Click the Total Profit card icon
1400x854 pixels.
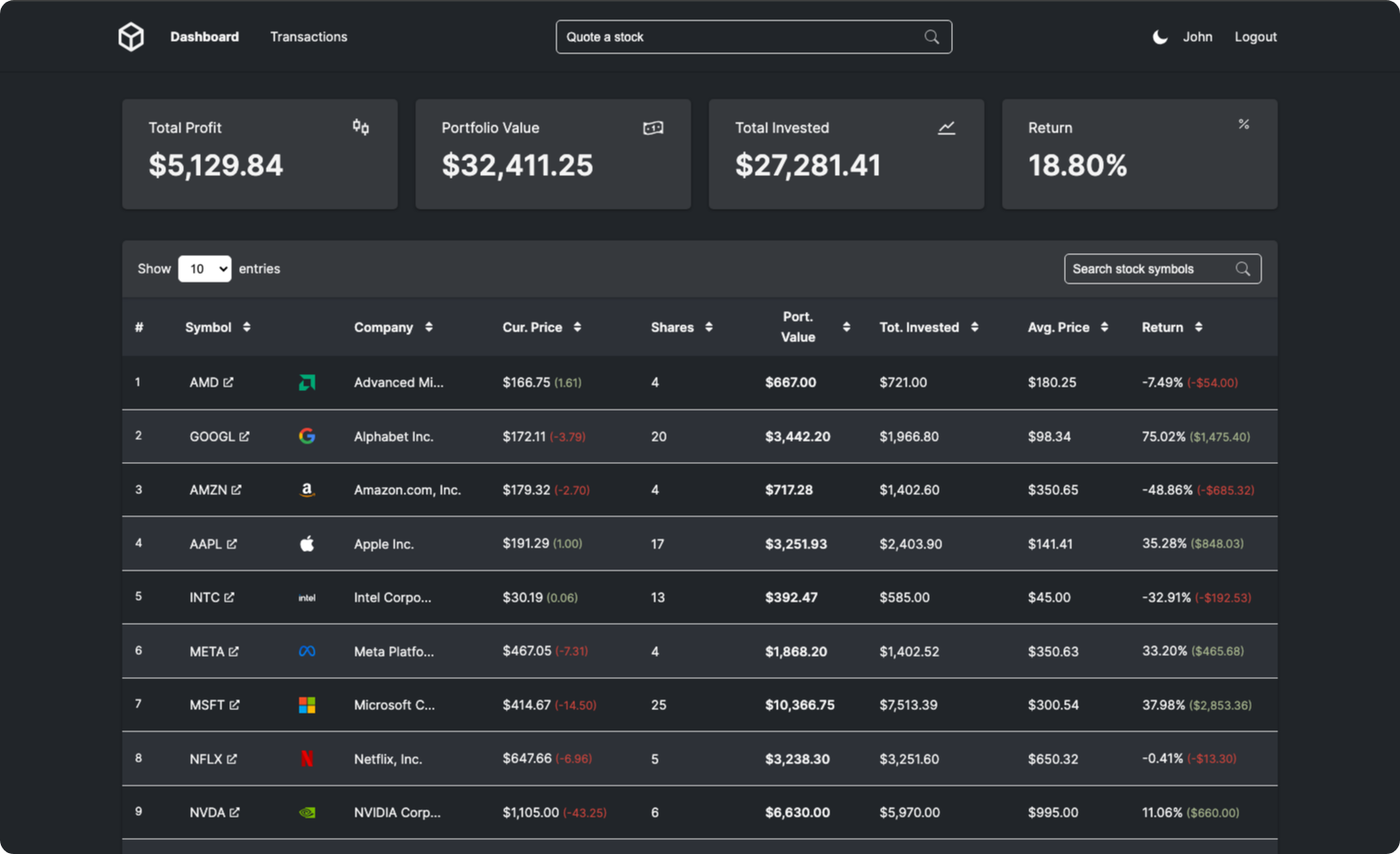click(360, 127)
